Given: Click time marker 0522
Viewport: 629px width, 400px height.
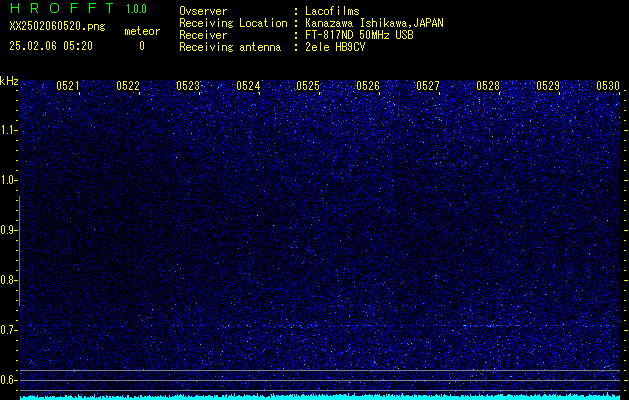Looking at the screenshot, I should coord(128,86).
